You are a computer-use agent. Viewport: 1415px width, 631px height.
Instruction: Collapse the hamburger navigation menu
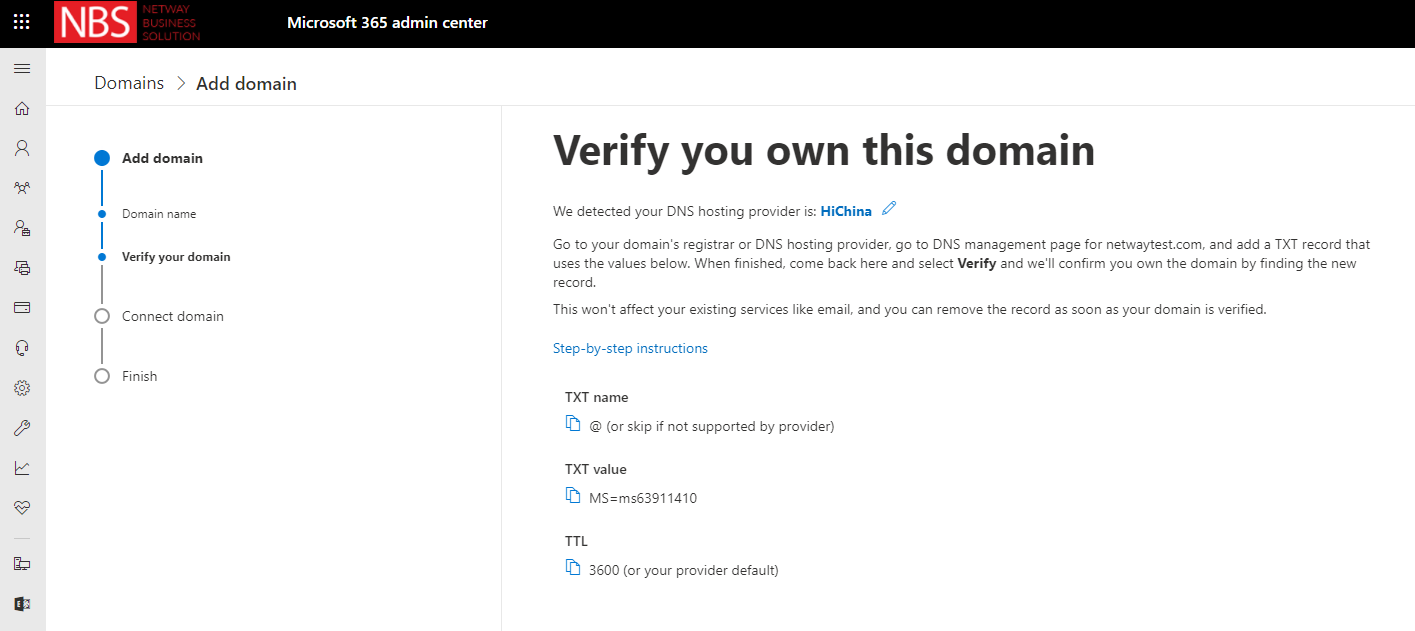22,69
